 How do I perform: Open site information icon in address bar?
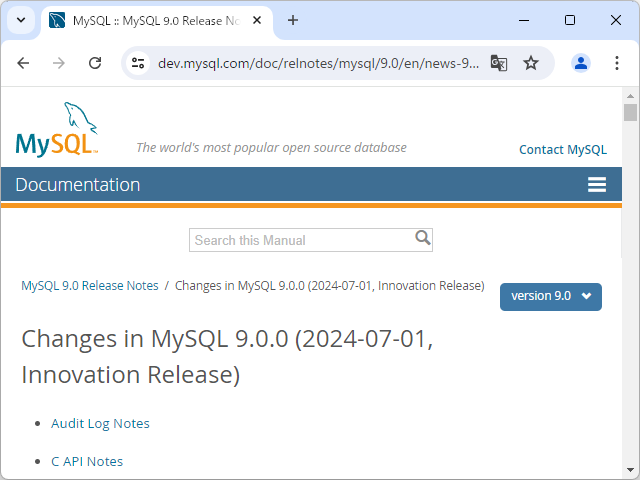[138, 63]
